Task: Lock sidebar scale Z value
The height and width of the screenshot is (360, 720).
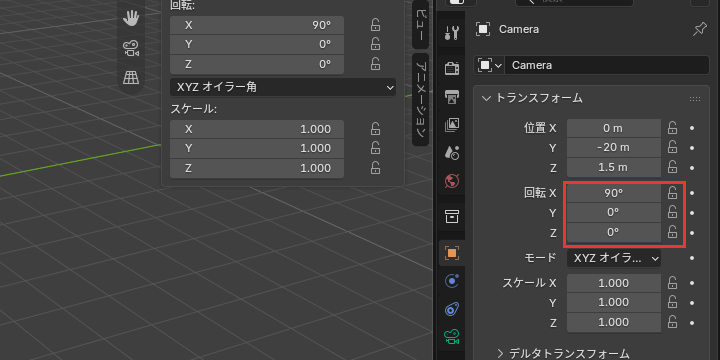Action: [x=375, y=168]
